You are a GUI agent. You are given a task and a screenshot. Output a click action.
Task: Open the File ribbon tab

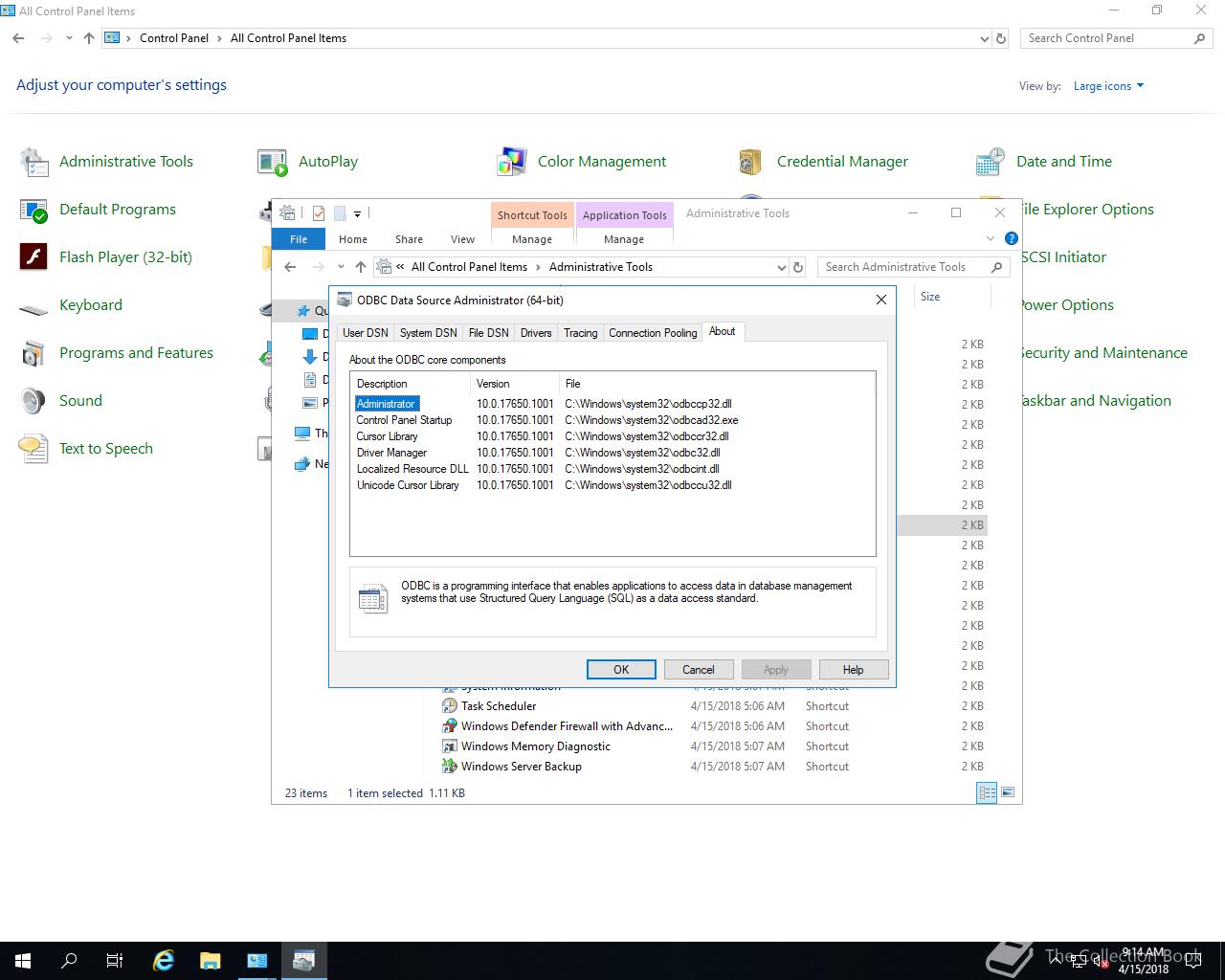(x=299, y=239)
